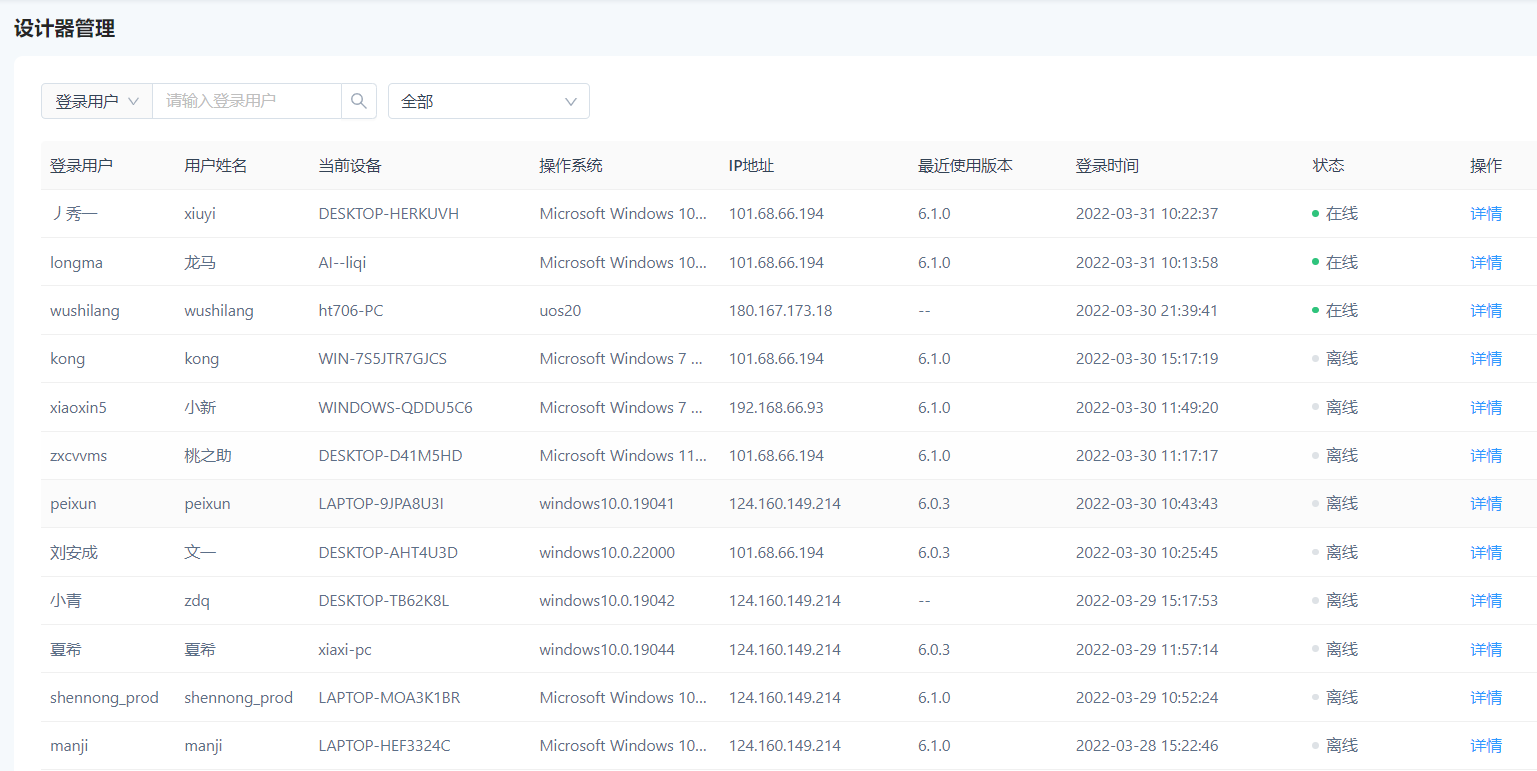View 详情 for shennong_prod user

point(1485,697)
